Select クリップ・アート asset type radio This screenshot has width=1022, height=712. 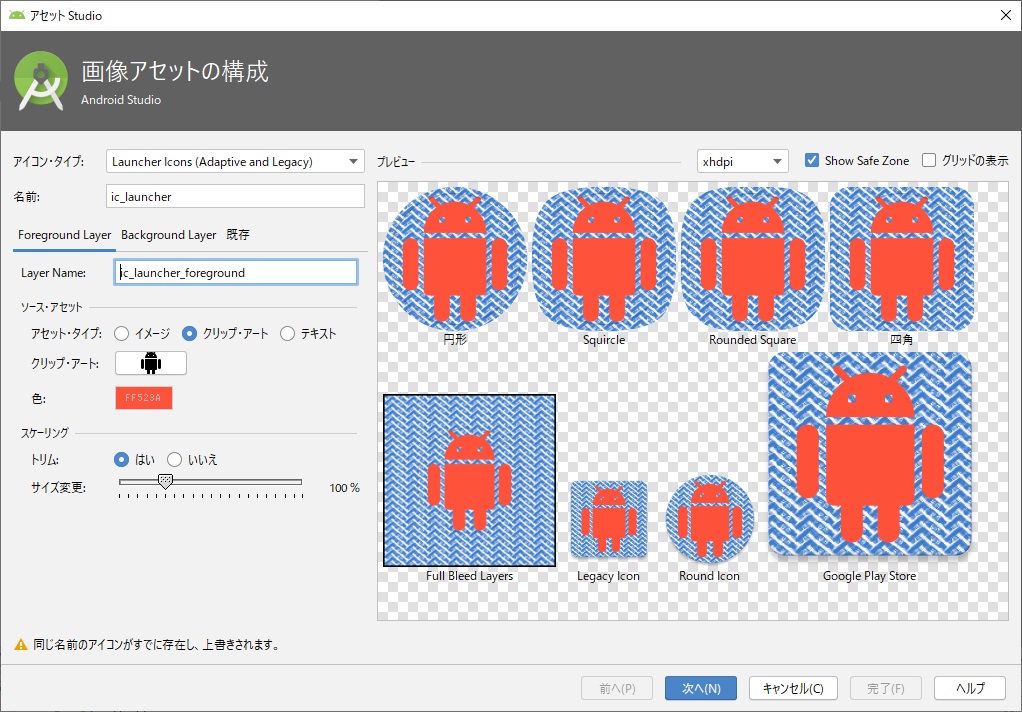(189, 334)
